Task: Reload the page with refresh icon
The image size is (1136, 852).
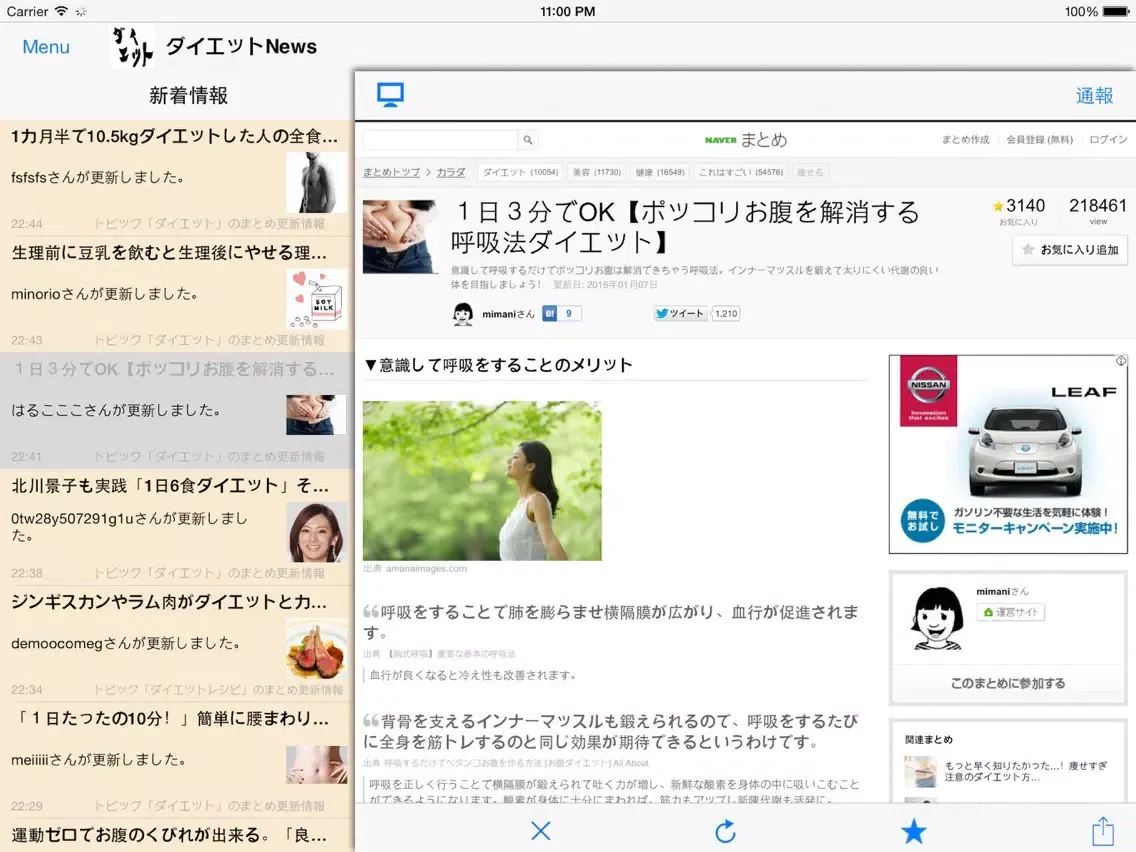Action: (x=726, y=830)
